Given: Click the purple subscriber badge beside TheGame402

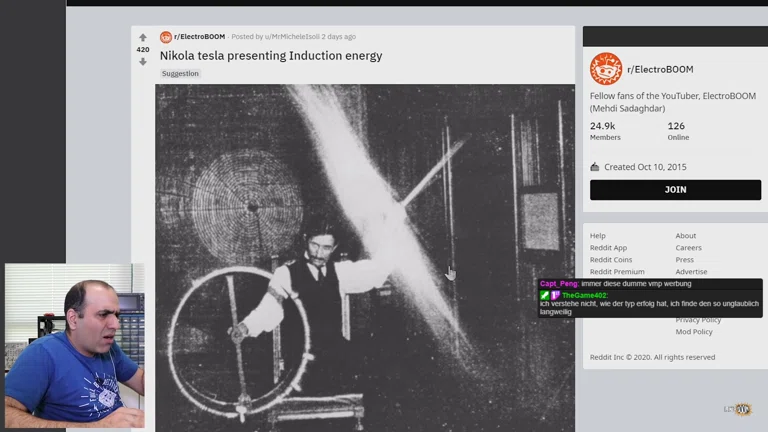Looking at the screenshot, I should 555,296.
